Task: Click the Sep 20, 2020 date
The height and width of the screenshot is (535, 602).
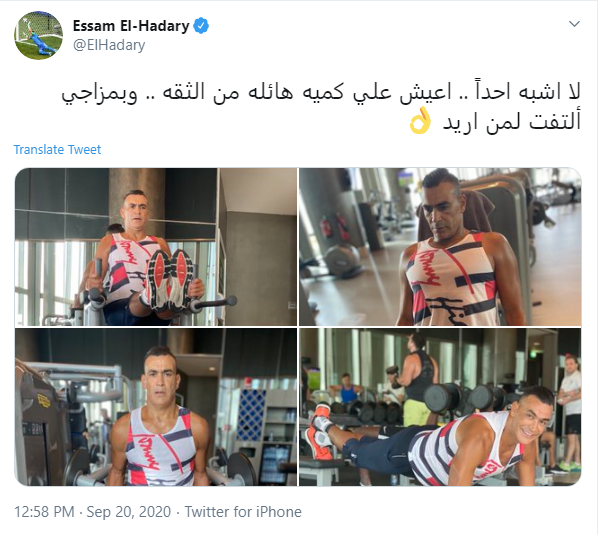Action: pyautogui.click(x=129, y=512)
